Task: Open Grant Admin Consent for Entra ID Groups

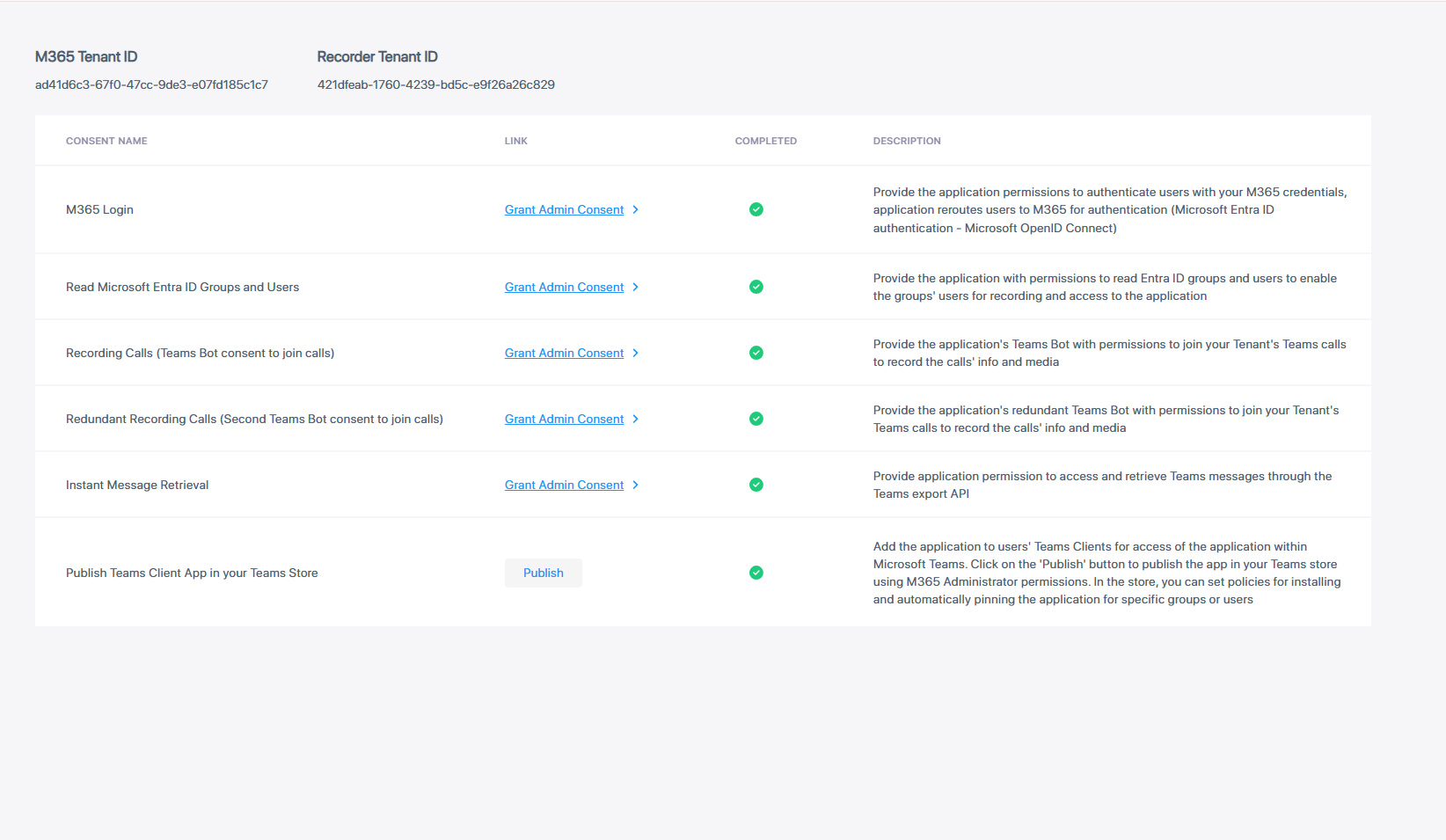Action: point(564,287)
